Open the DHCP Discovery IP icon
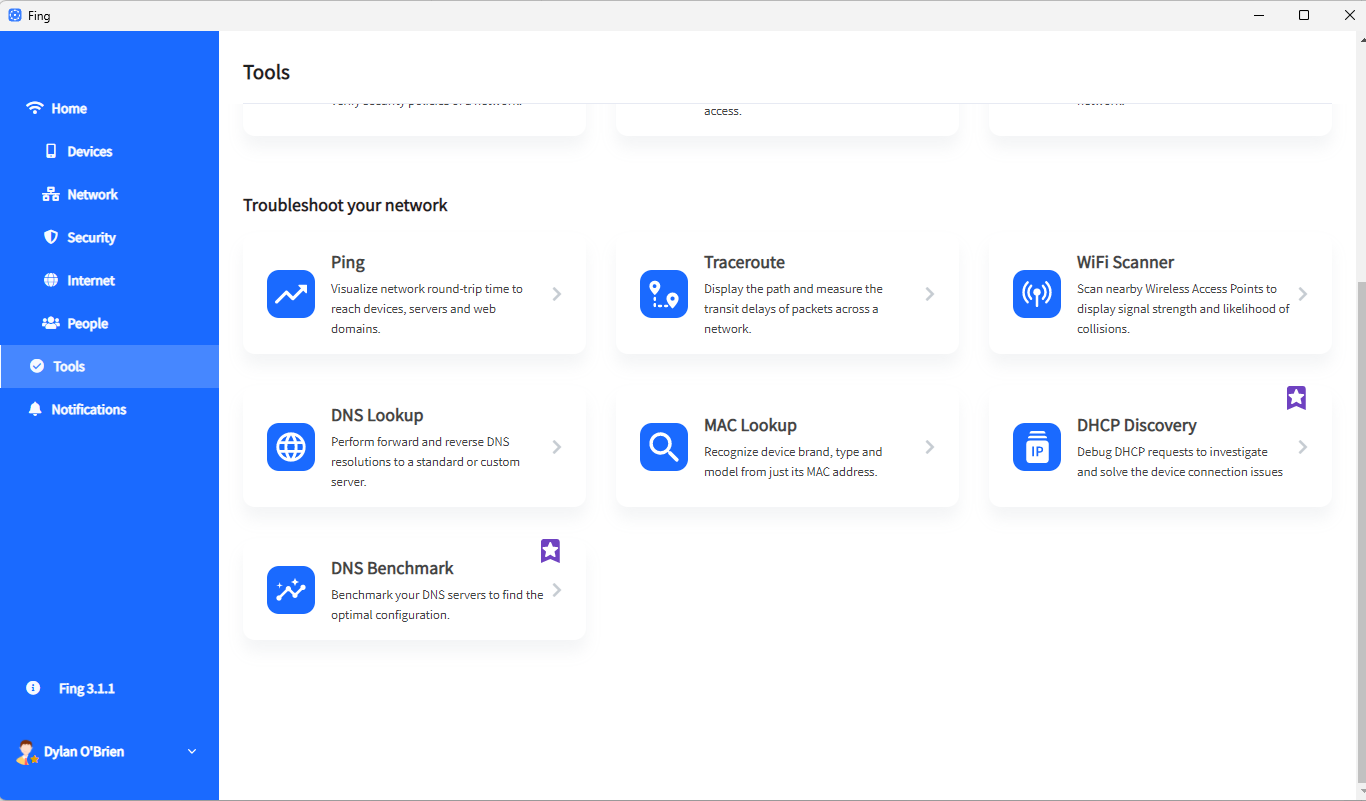Screen dimensions: 1366x801 [x=1036, y=447]
